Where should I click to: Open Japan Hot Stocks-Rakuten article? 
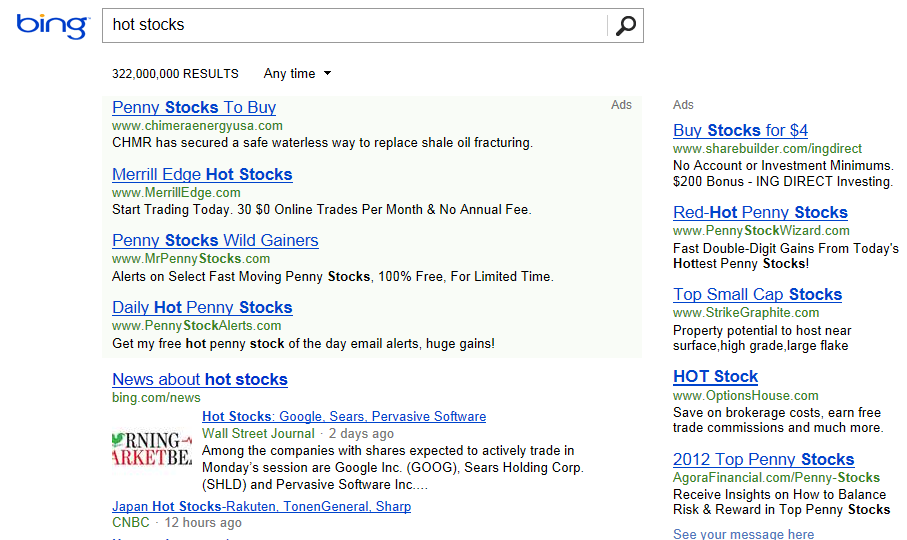[261, 507]
